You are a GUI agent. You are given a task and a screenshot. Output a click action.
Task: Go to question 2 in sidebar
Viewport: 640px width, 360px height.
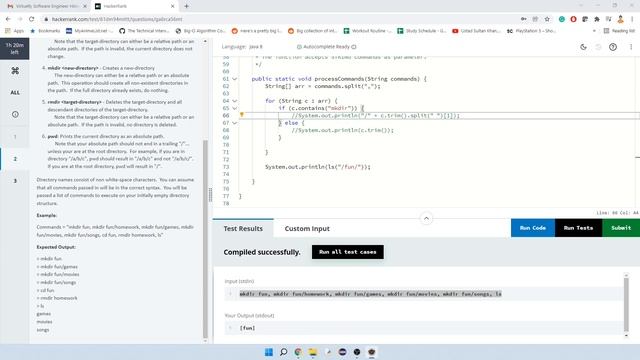pos(15,159)
